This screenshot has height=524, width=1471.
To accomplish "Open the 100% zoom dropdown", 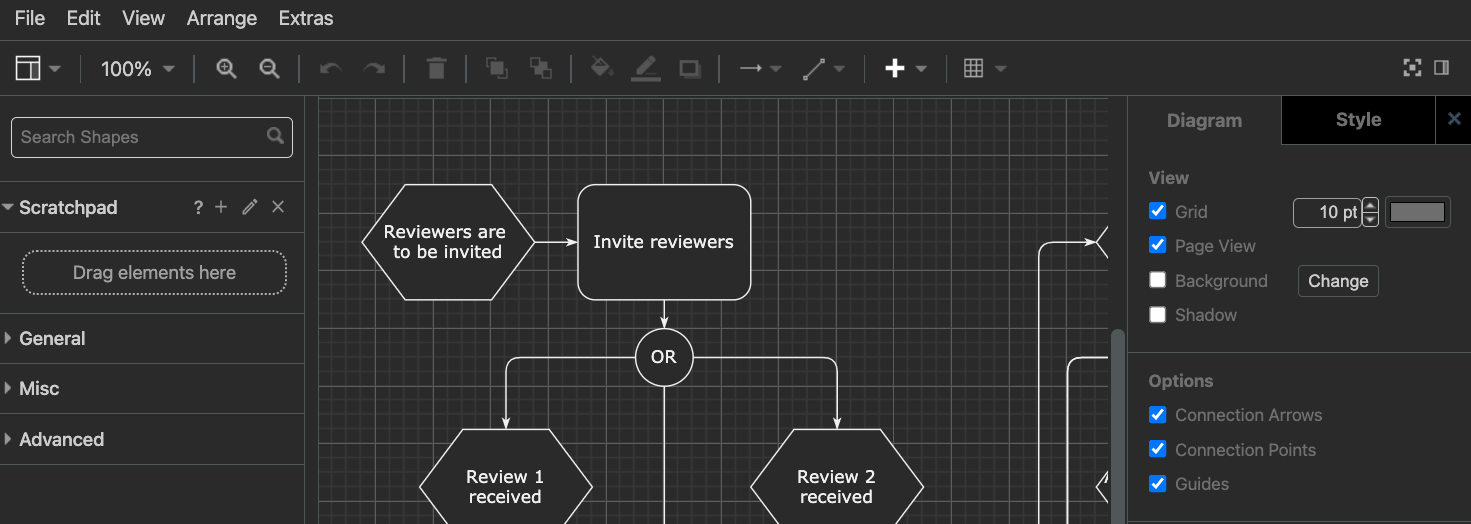I will click(x=138, y=68).
